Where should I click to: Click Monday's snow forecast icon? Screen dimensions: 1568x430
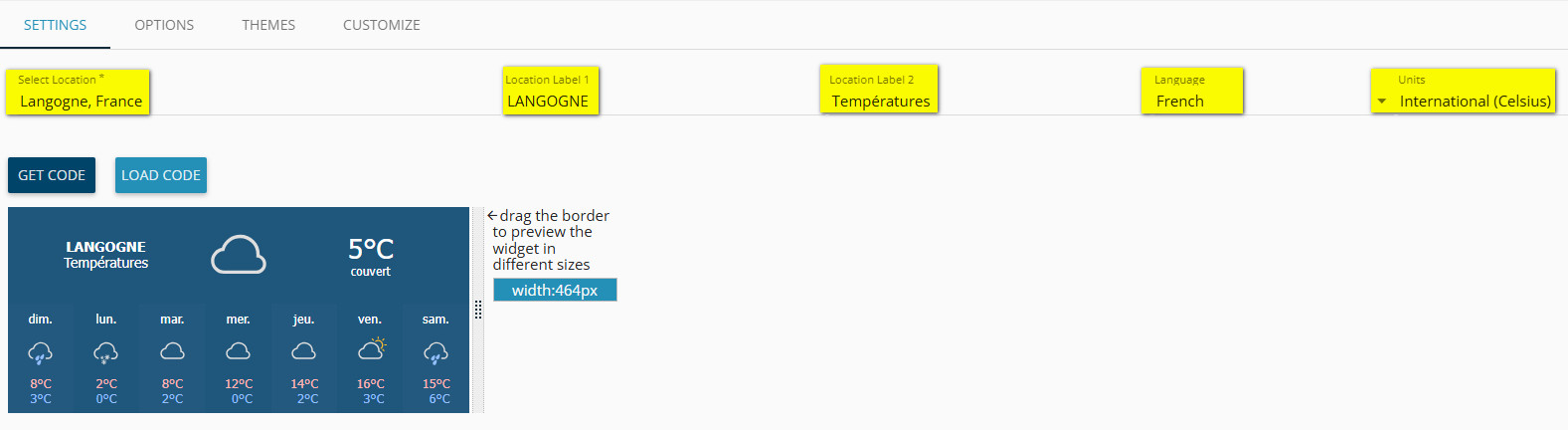click(106, 351)
